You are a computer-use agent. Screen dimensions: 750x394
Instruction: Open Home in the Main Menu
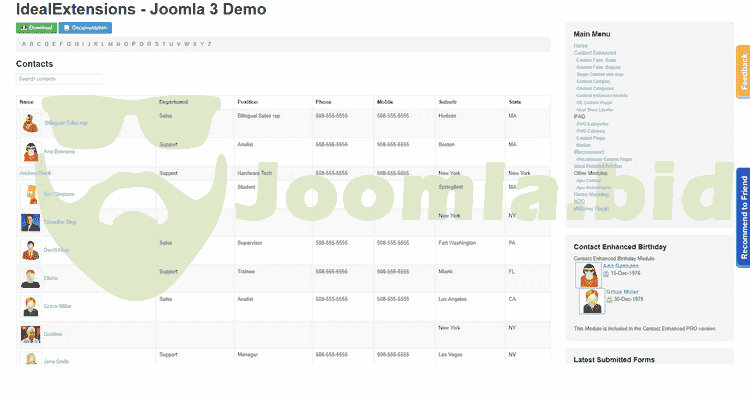581,46
